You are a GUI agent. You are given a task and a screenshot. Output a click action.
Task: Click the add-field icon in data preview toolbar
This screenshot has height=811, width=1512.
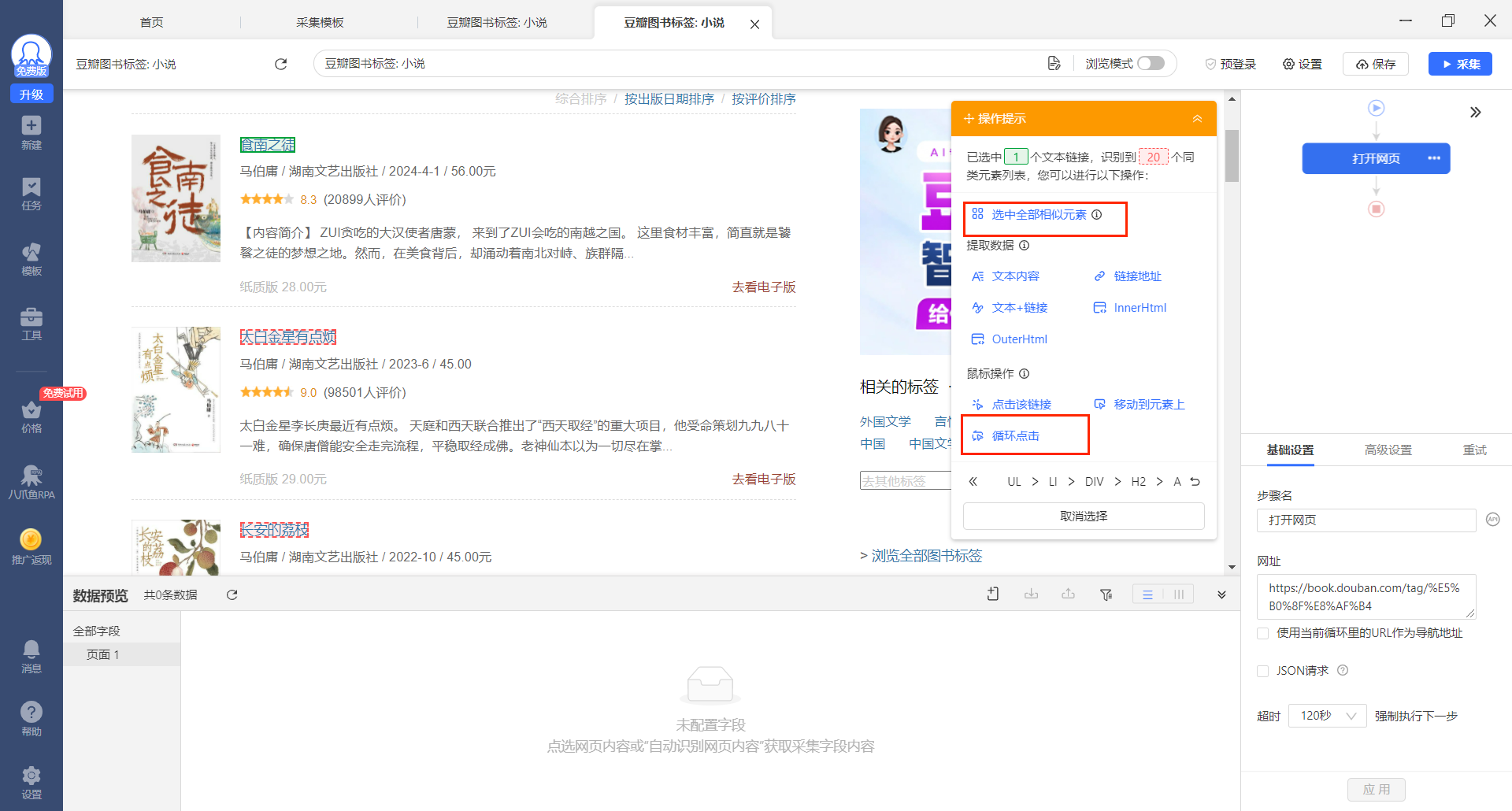[x=993, y=594]
